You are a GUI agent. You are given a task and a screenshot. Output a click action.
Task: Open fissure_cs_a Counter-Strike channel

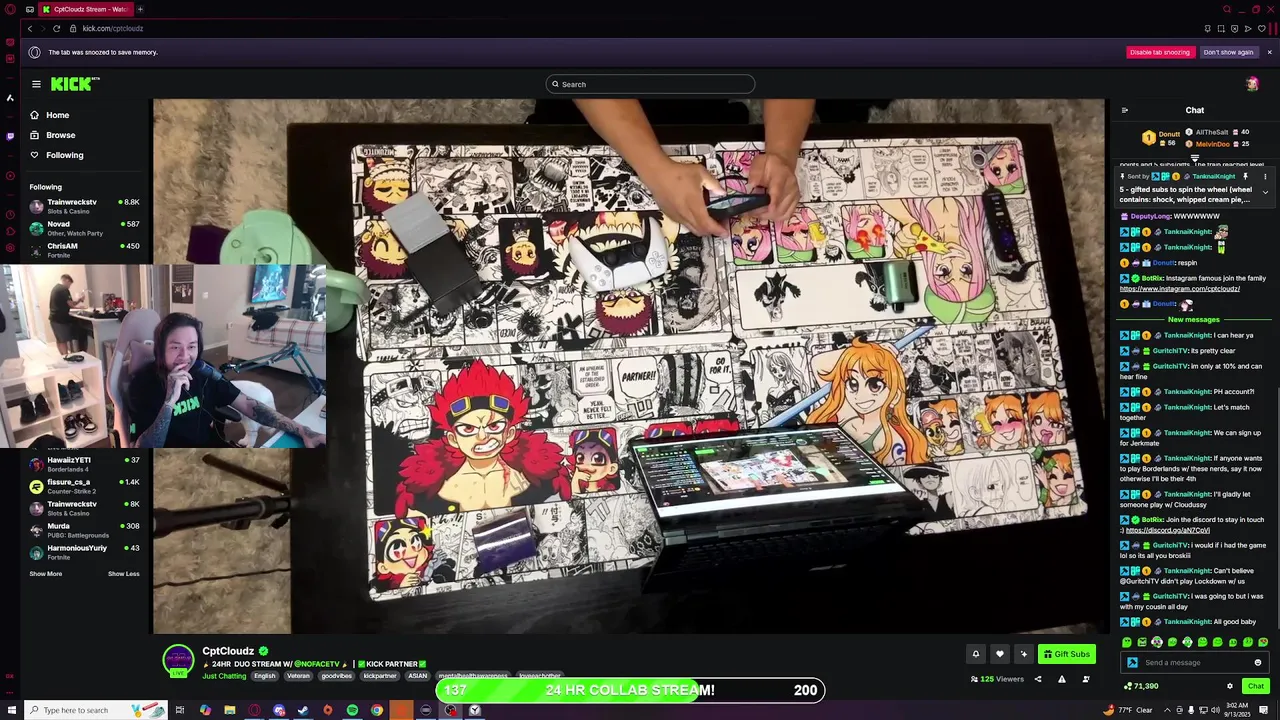pos(84,486)
